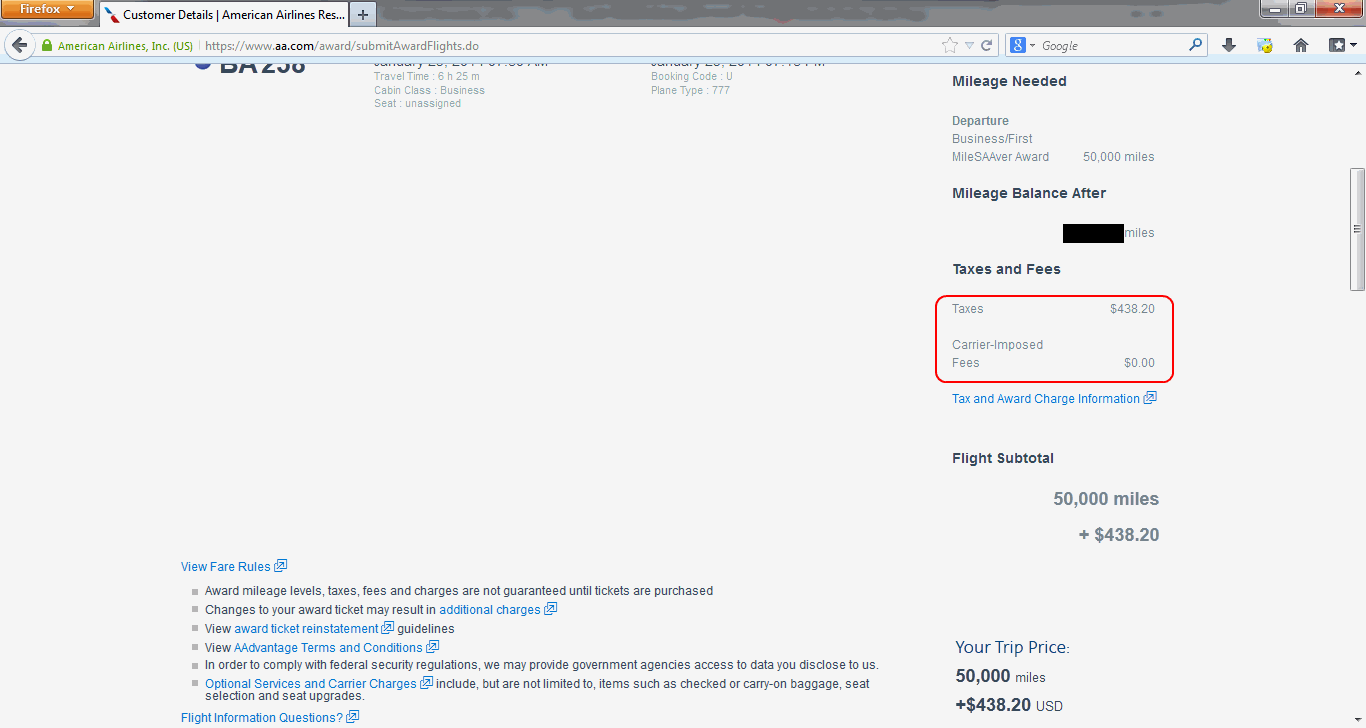Click the Seat : unassigned text
The height and width of the screenshot is (728, 1366).
[417, 104]
